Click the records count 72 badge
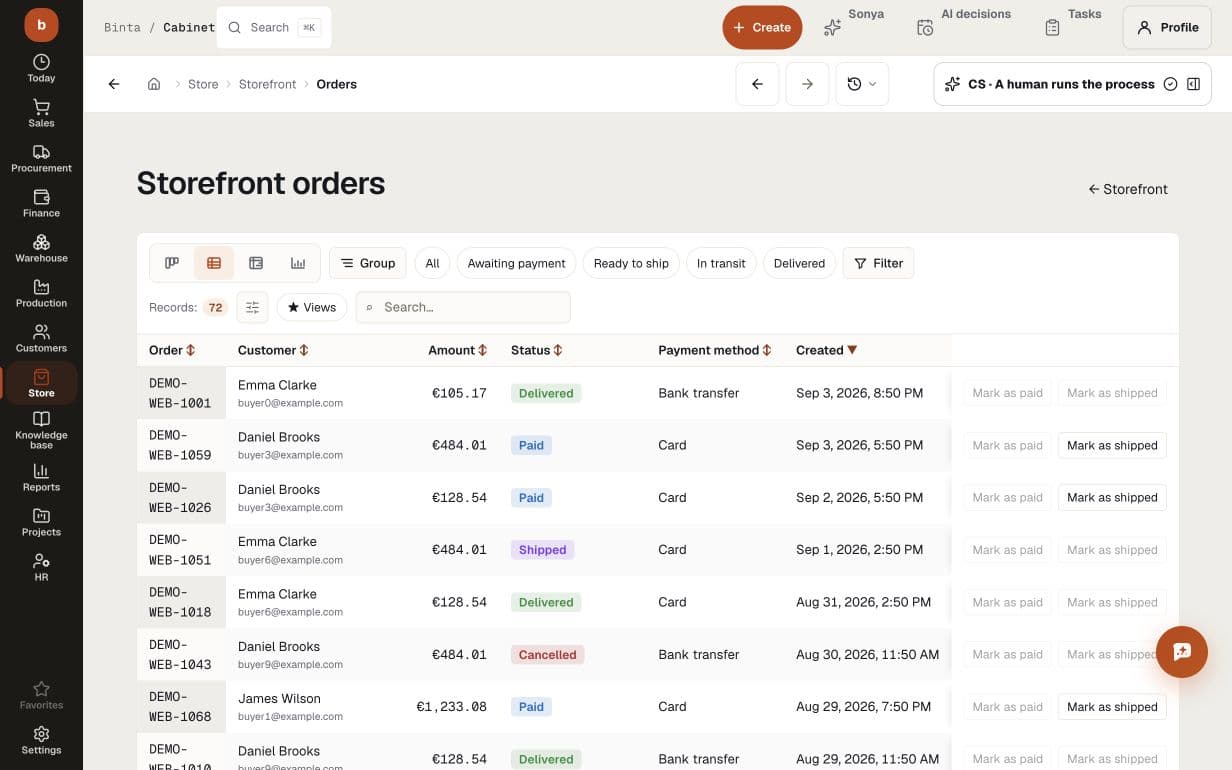 pyautogui.click(x=215, y=307)
